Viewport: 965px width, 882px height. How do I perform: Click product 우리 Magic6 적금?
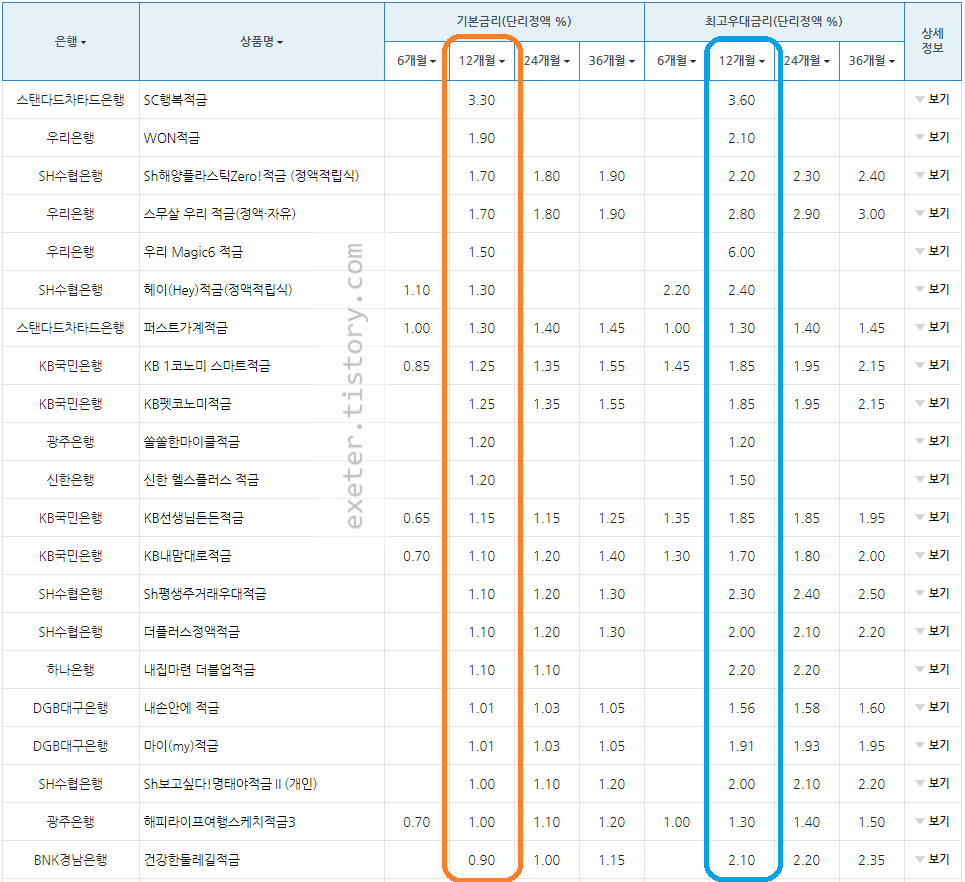point(193,252)
